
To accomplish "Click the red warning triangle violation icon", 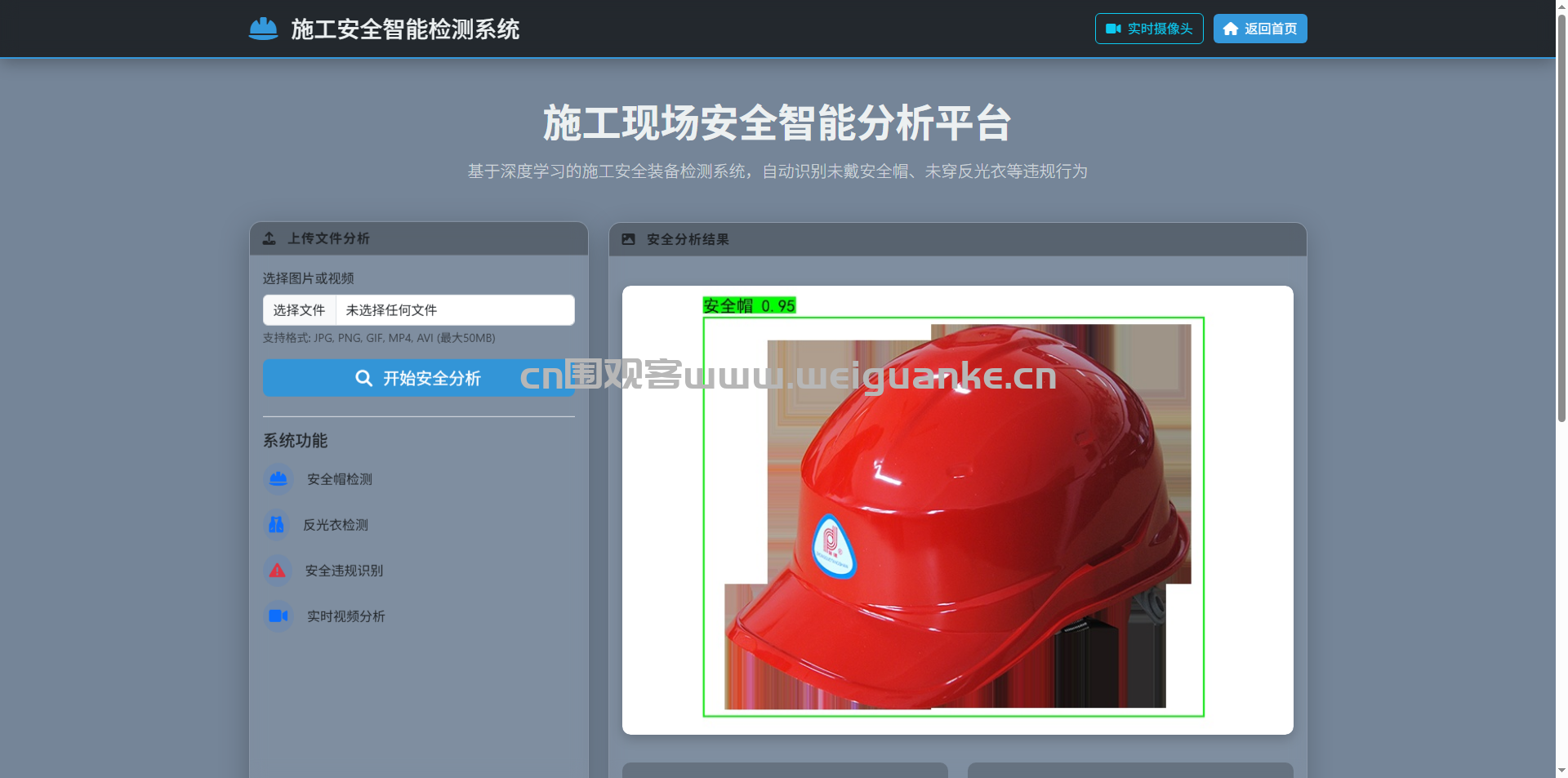I will [278, 571].
